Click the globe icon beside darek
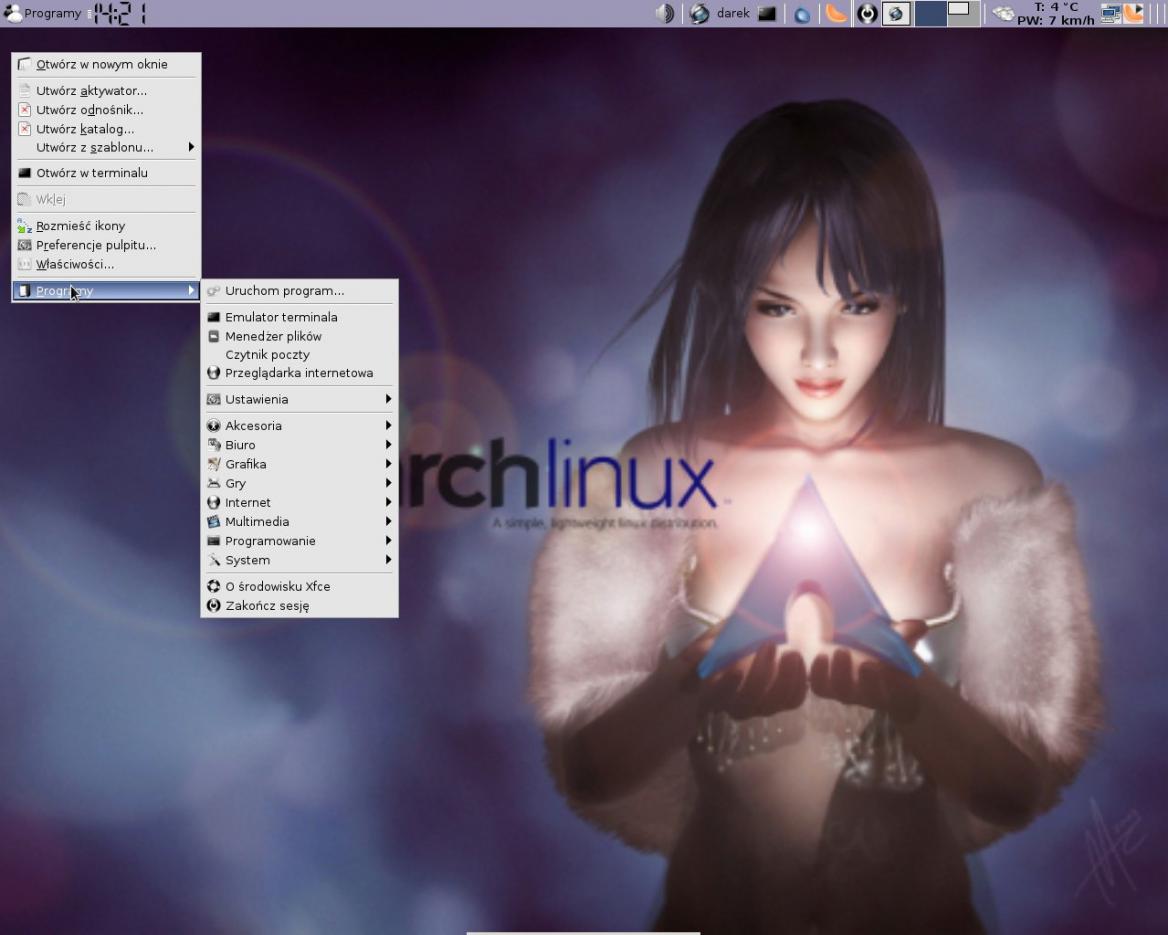The width and height of the screenshot is (1168, 935). click(700, 14)
